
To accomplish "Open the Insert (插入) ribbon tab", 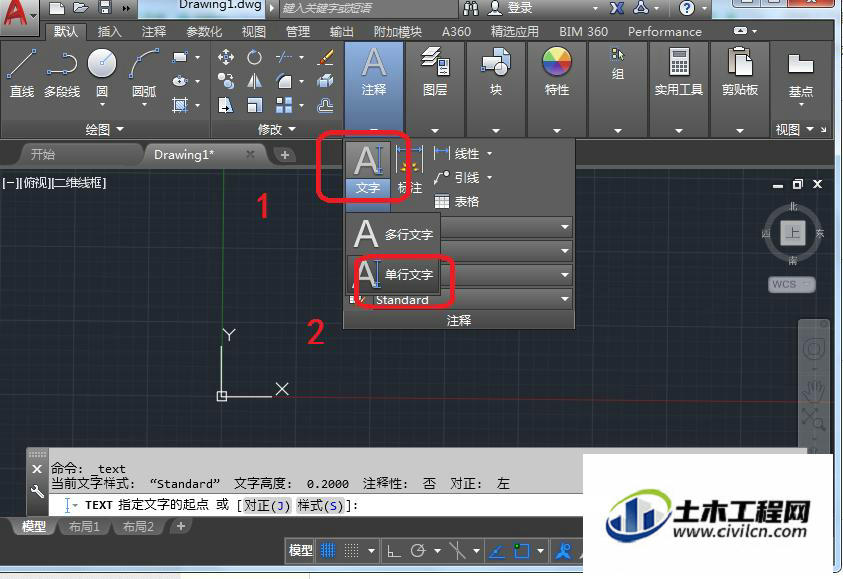I will point(109,32).
